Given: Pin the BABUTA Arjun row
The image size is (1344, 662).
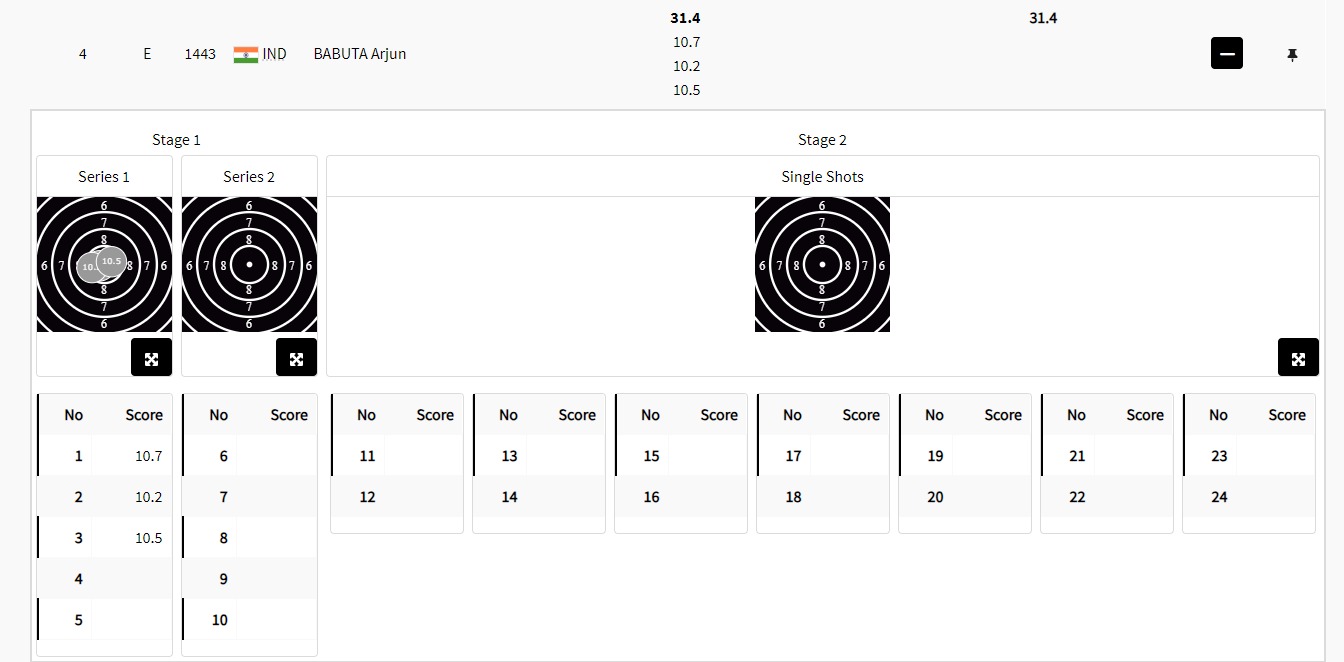Looking at the screenshot, I should 1292,55.
